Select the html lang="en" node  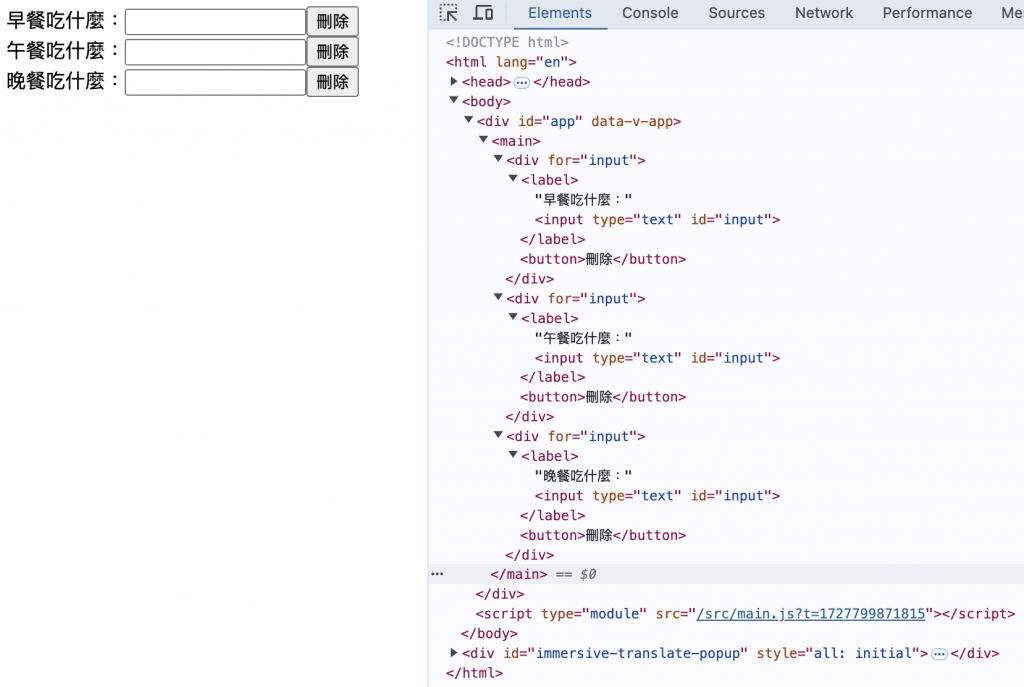511,62
